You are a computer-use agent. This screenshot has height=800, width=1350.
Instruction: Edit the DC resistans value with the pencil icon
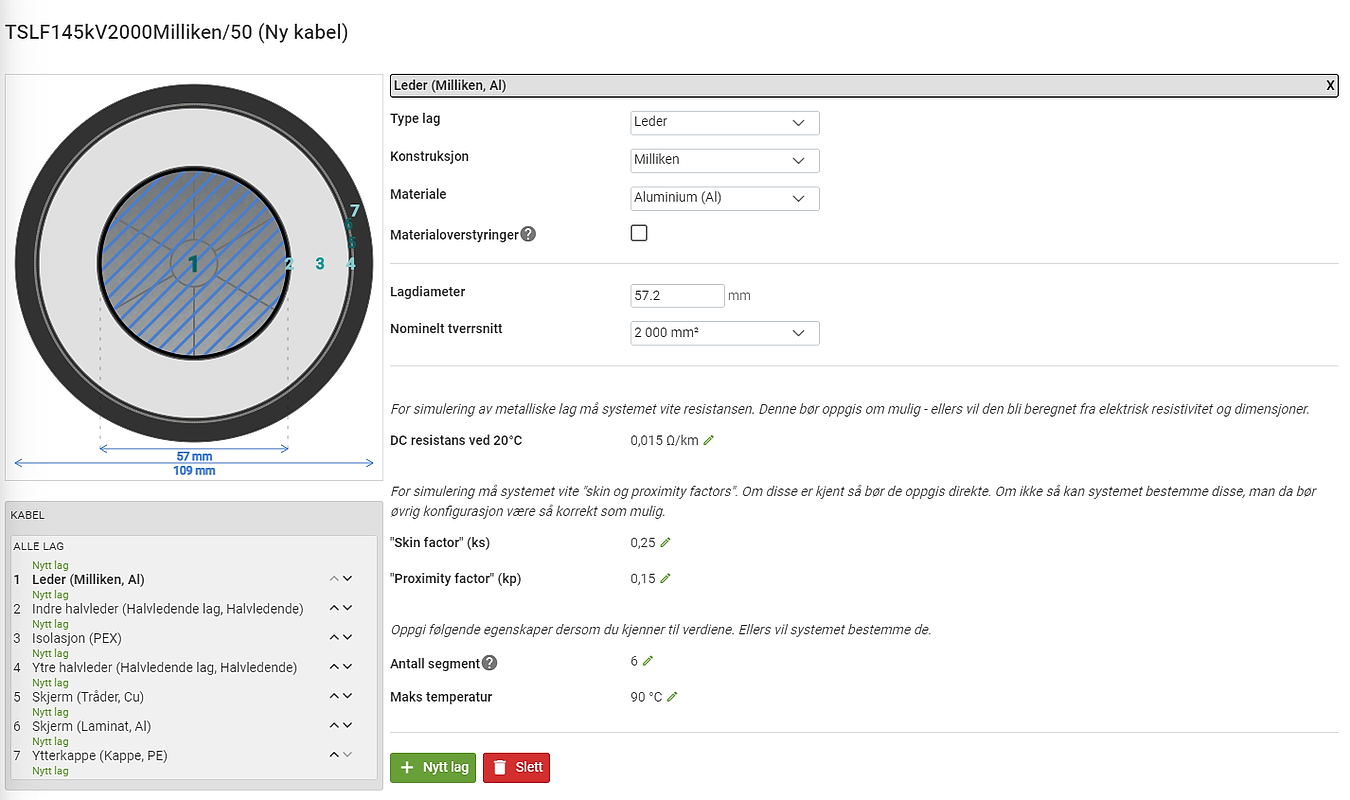tap(709, 440)
